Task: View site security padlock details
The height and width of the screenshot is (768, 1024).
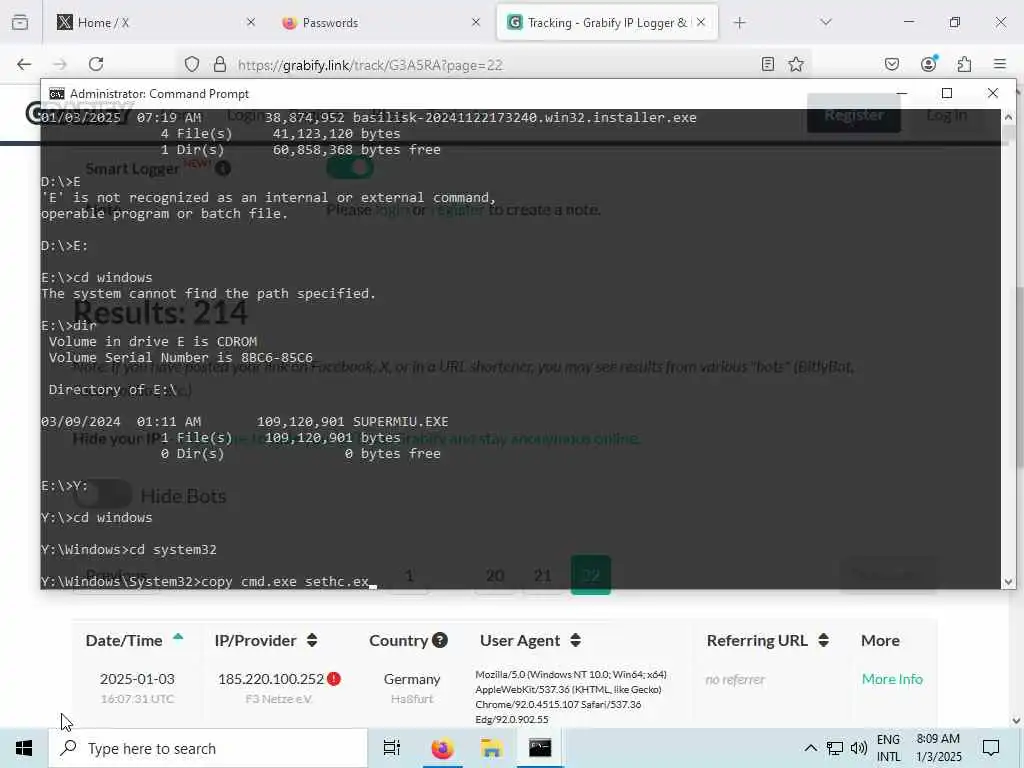Action: [220, 64]
